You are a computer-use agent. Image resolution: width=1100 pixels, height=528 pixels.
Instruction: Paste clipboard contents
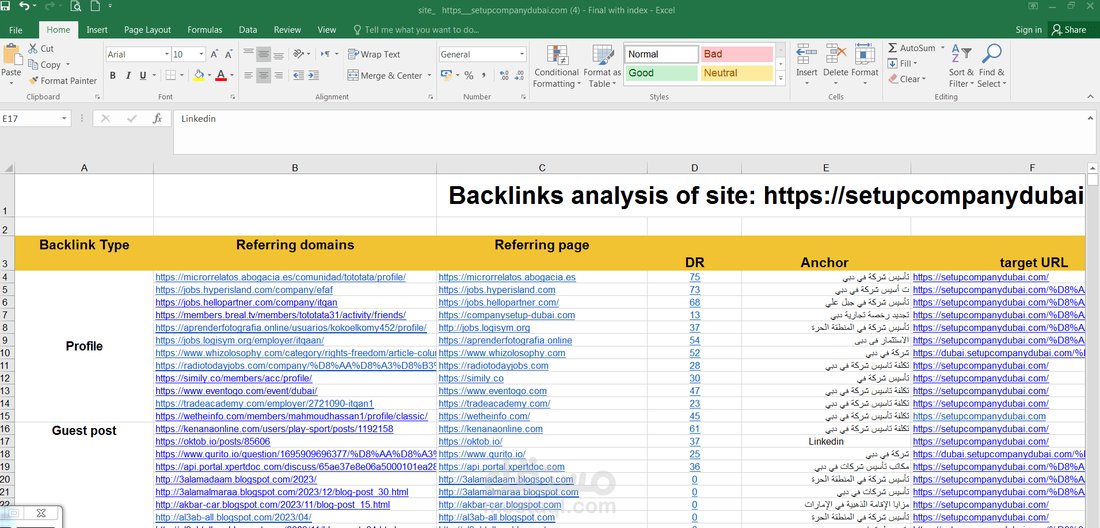click(x=11, y=62)
